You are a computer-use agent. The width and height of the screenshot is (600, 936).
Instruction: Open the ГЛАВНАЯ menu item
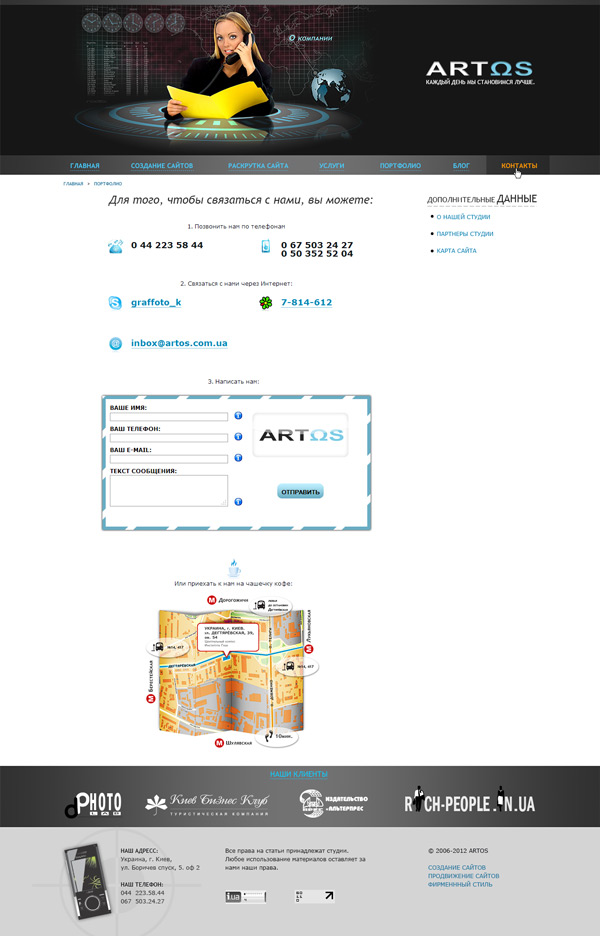pyautogui.click(x=85, y=165)
